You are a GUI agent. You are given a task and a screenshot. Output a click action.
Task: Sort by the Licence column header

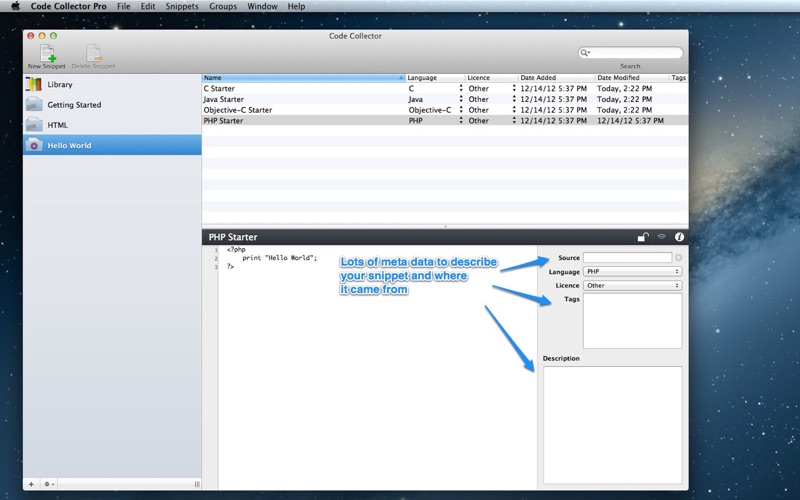(492, 78)
